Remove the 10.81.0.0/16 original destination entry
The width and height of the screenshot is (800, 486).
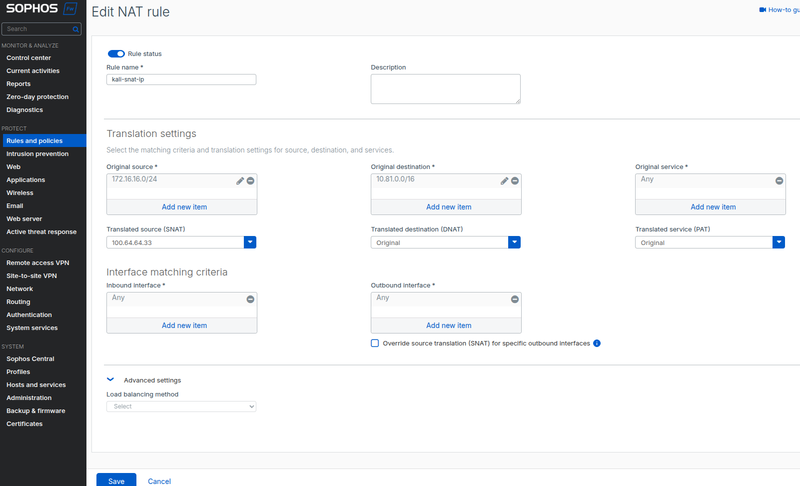coord(515,181)
